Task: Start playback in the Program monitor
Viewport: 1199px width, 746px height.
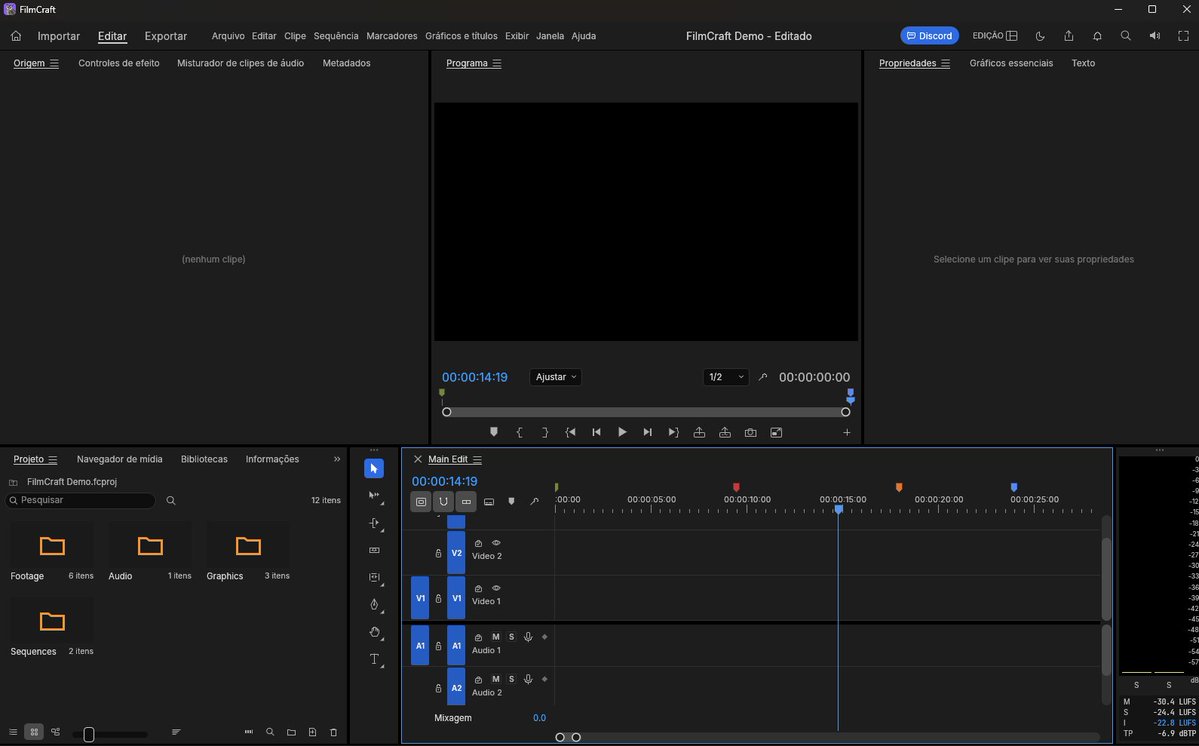Action: (x=622, y=433)
